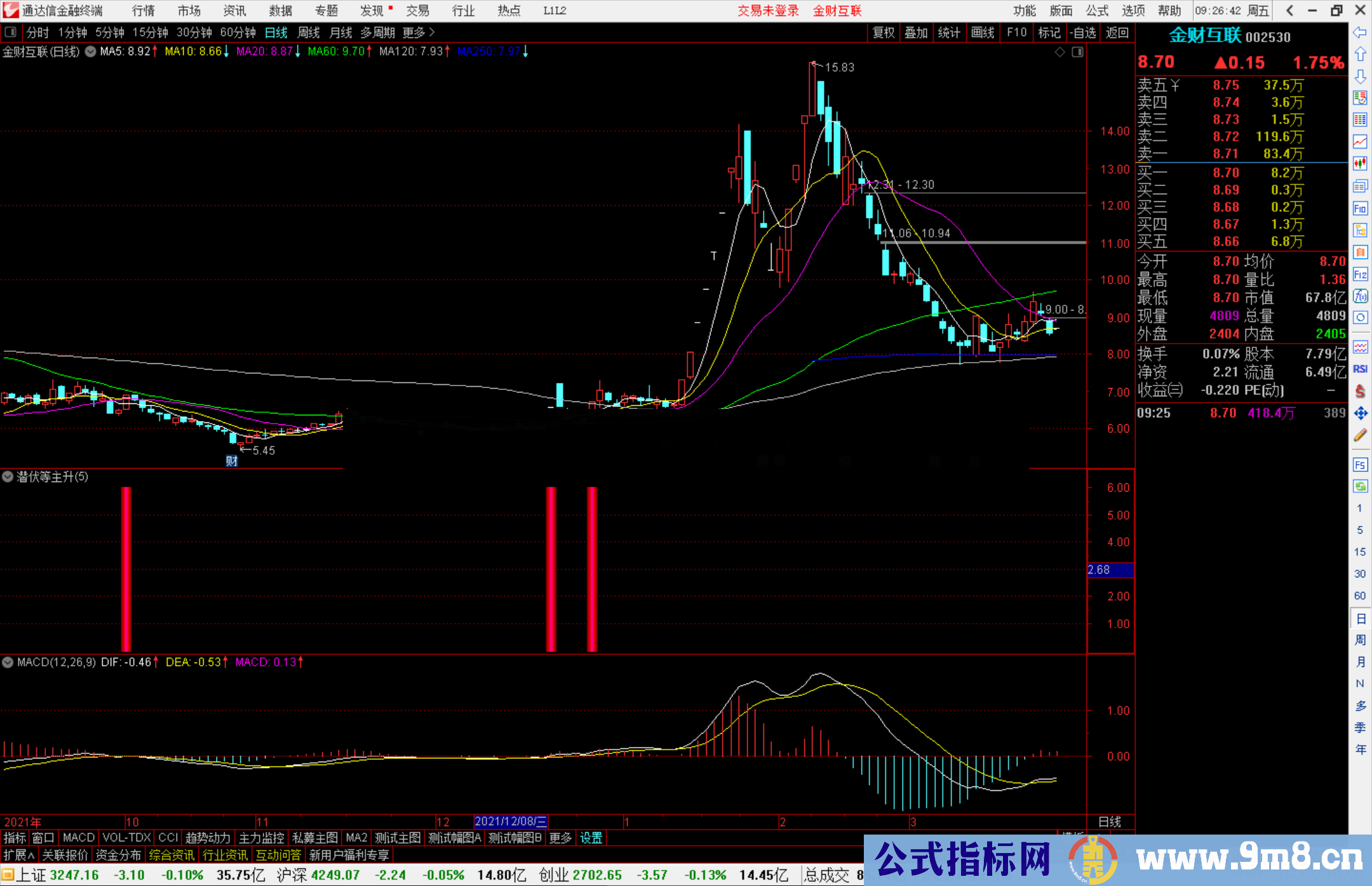Click the RSI indicator sidebar icon
This screenshot has width=1372, height=886.
[x=1360, y=369]
